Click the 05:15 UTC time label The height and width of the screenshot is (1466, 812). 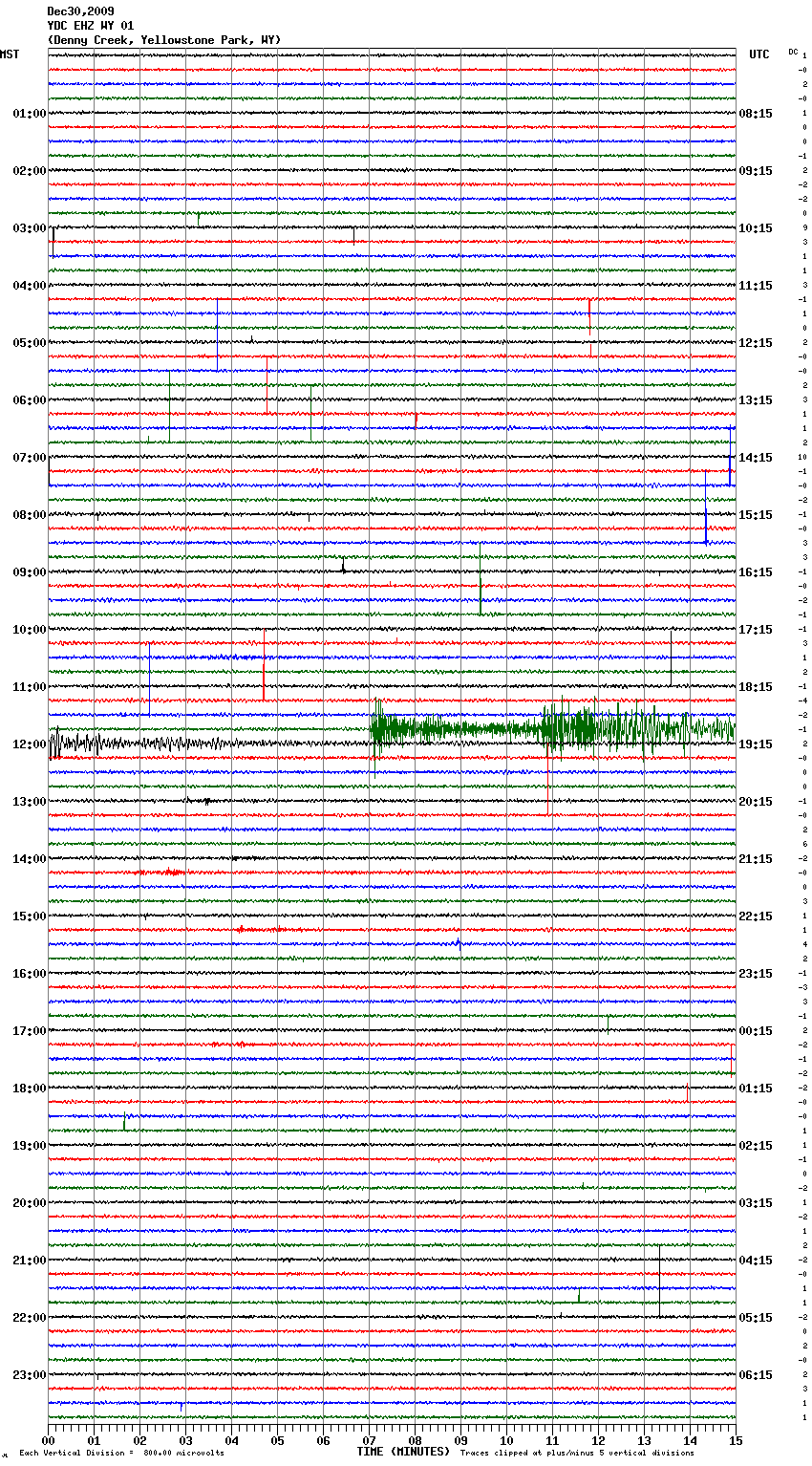(x=756, y=1318)
